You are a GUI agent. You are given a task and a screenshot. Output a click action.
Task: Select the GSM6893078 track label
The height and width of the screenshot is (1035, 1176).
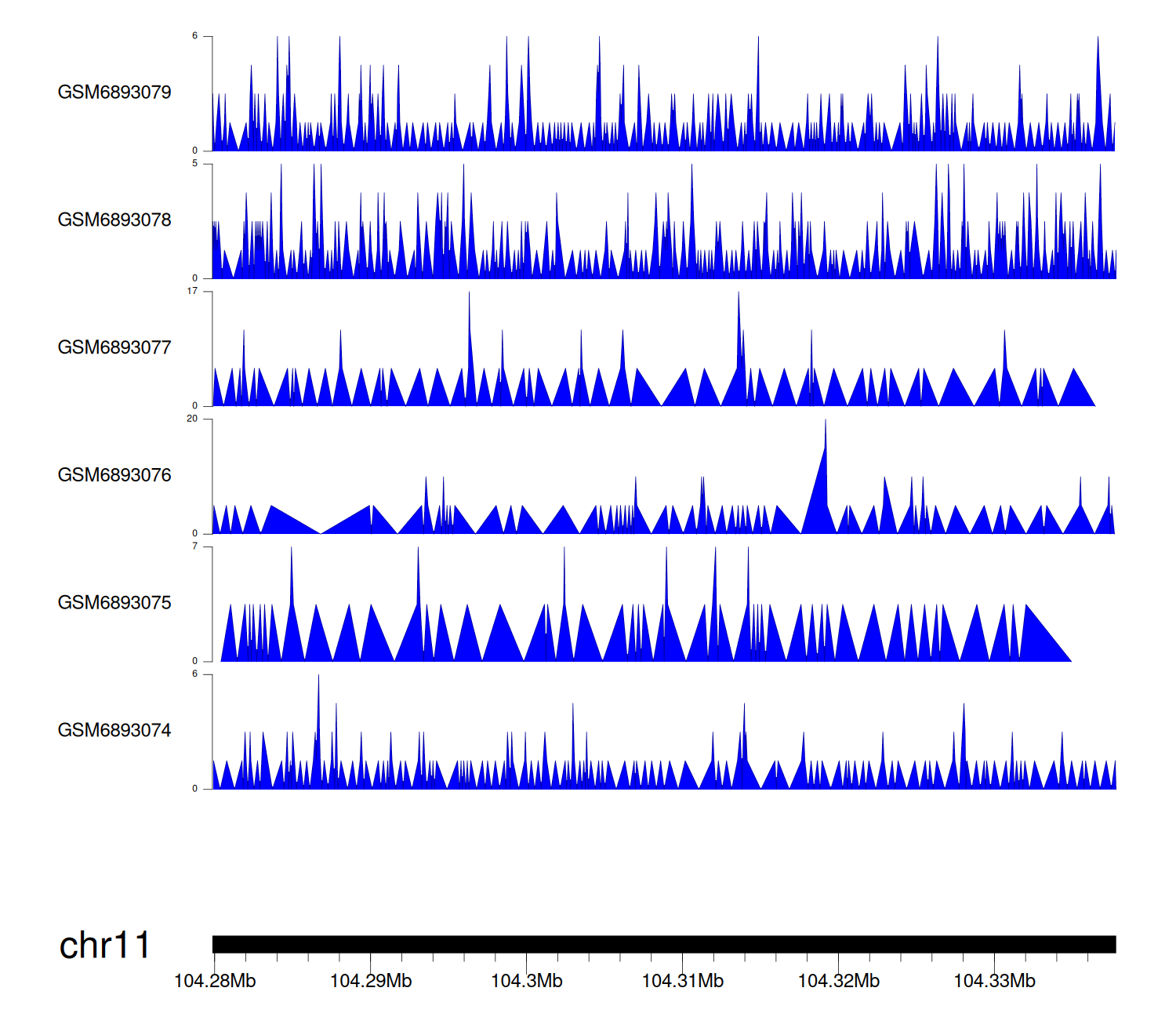114,220
